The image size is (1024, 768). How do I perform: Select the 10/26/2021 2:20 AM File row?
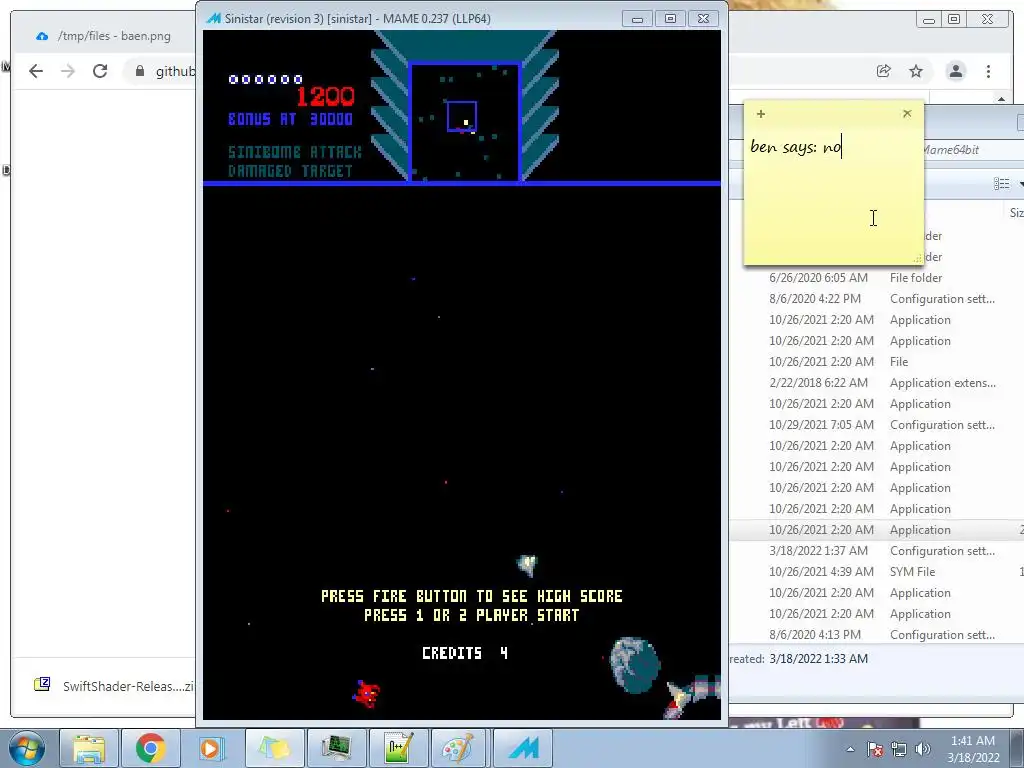coord(876,361)
